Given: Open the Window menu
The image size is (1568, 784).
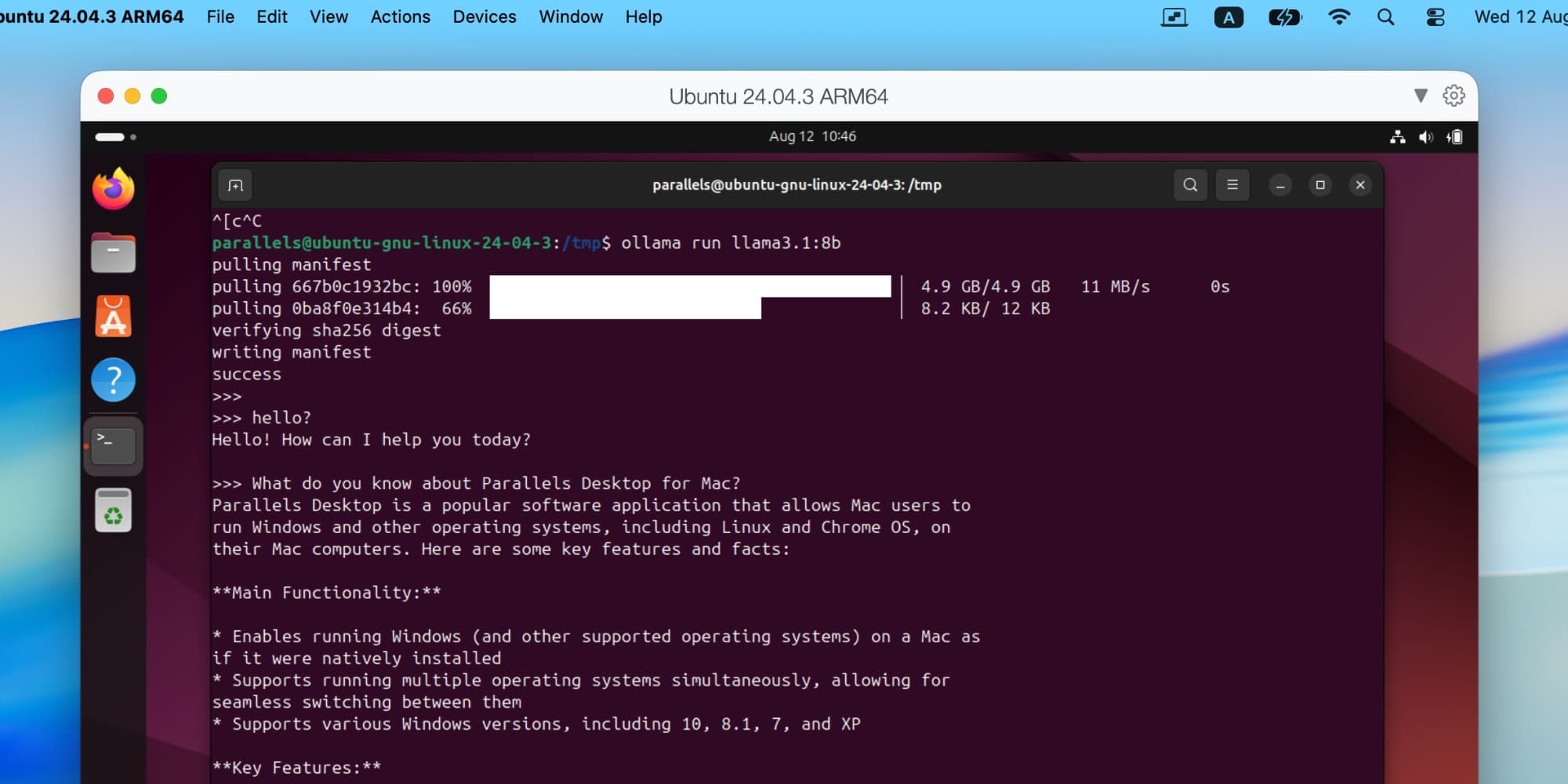Looking at the screenshot, I should click(x=571, y=17).
